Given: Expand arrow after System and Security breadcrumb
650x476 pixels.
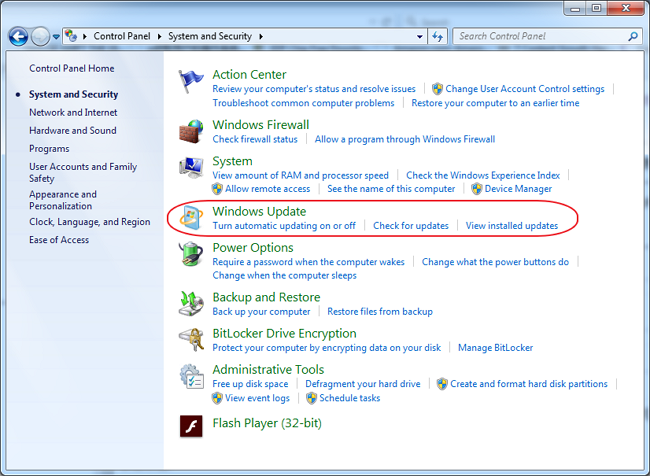Looking at the screenshot, I should pos(261,36).
